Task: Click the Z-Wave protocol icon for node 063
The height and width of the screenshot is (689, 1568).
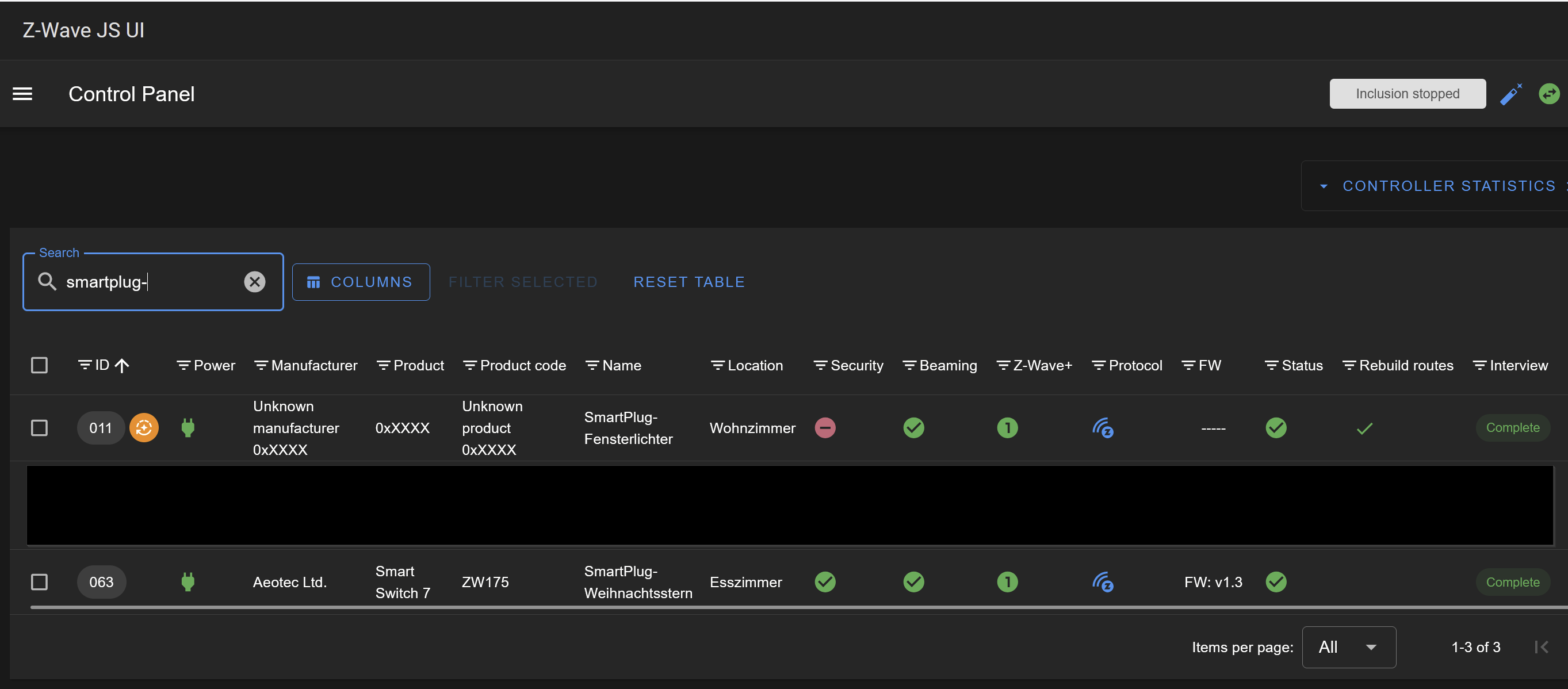Action: pyautogui.click(x=1102, y=582)
